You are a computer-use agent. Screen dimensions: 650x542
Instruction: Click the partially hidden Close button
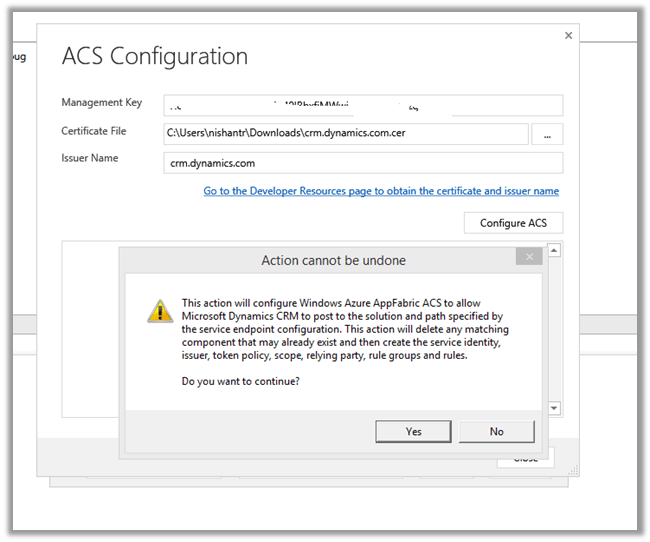click(525, 459)
